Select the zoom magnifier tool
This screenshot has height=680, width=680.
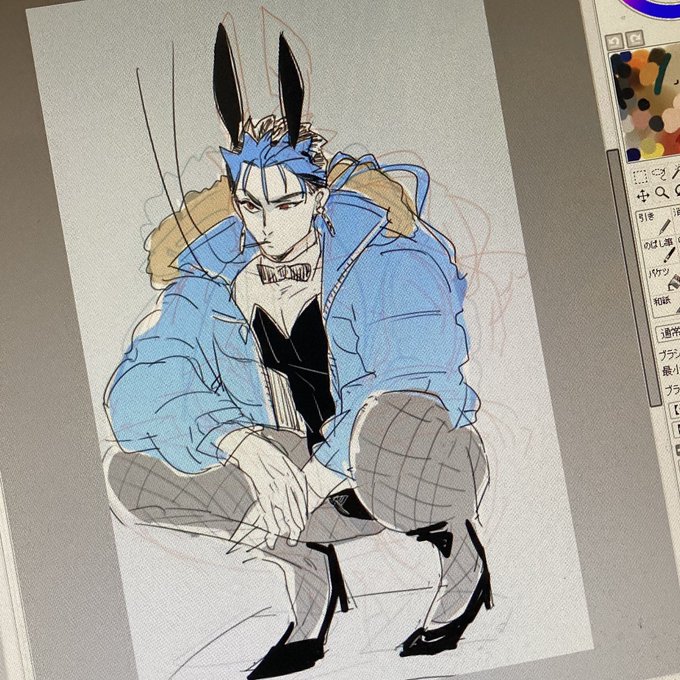[x=662, y=193]
